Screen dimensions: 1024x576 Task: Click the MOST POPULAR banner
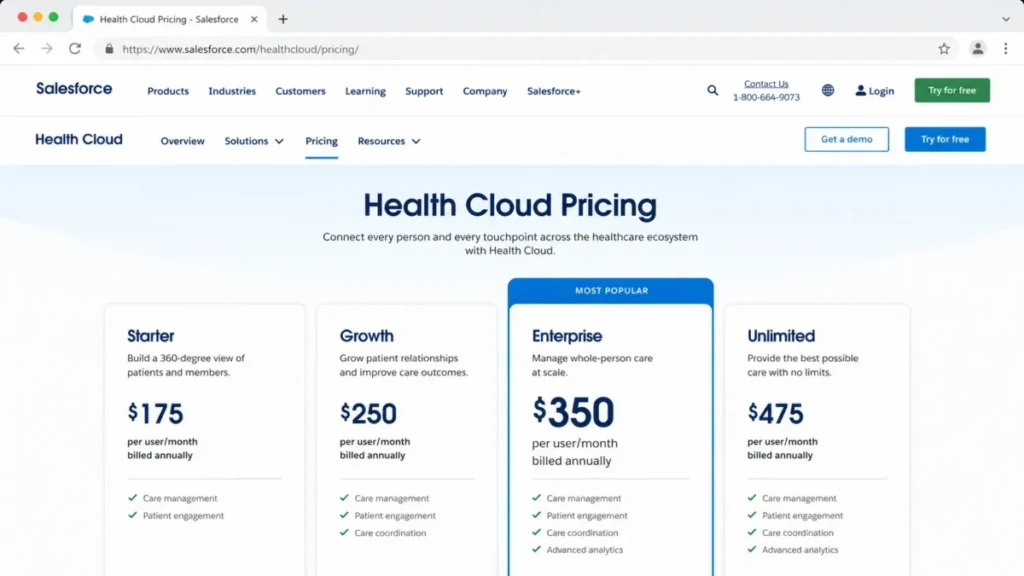(x=611, y=291)
